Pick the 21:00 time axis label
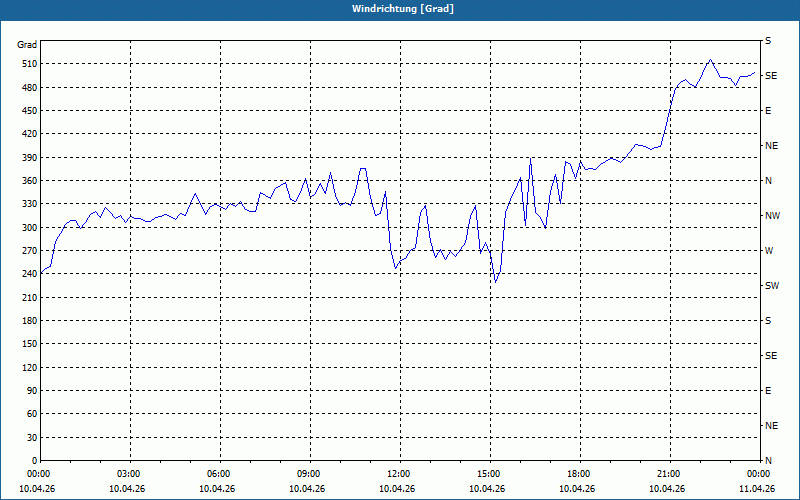 (668, 474)
